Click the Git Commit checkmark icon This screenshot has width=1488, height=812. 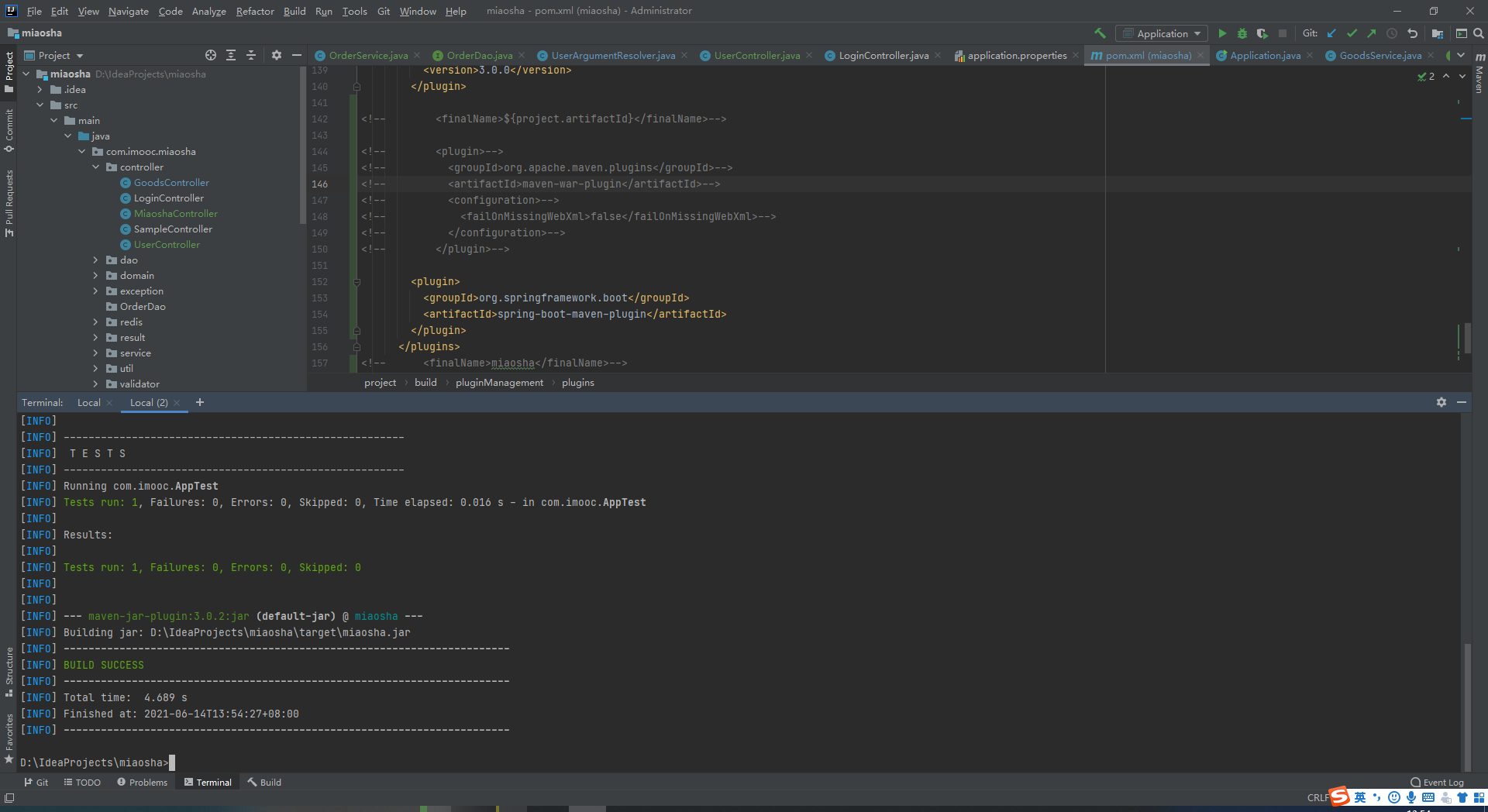point(1352,33)
